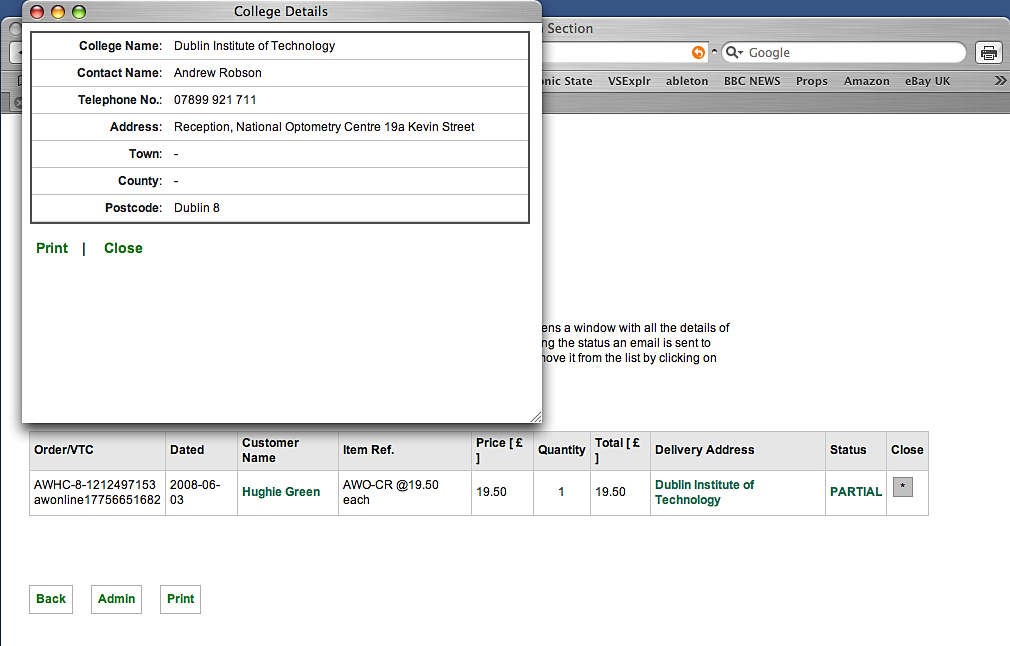
Task: Click the yellow minimize button of popup
Action: click(58, 12)
